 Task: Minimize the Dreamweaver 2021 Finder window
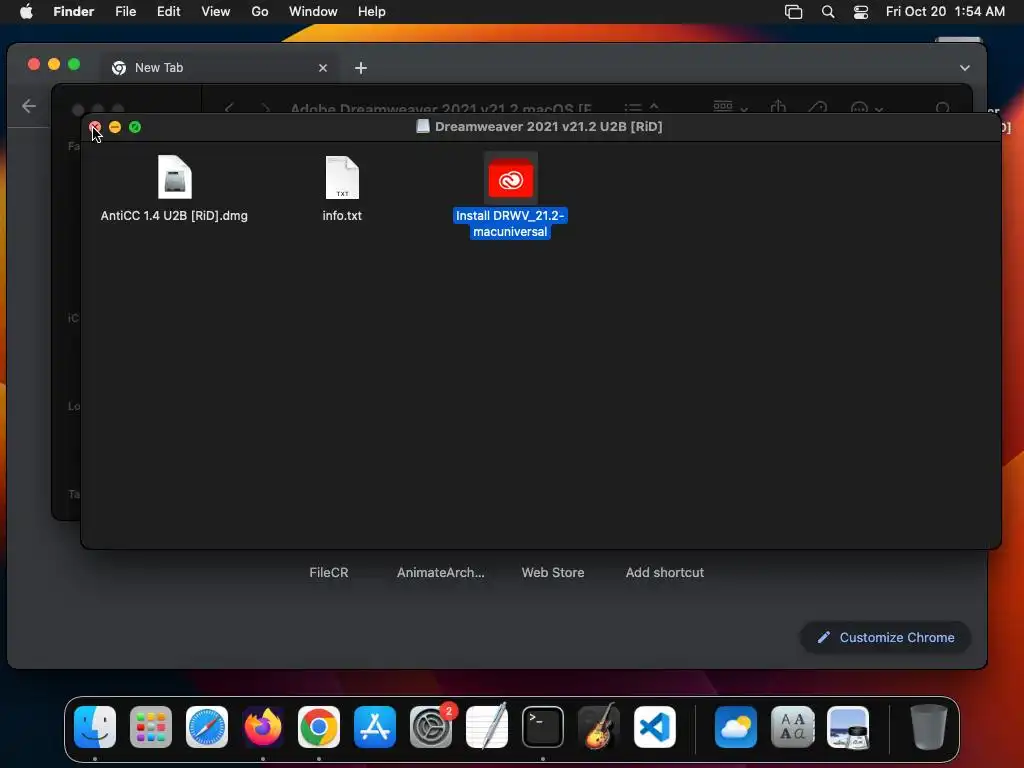(x=115, y=127)
